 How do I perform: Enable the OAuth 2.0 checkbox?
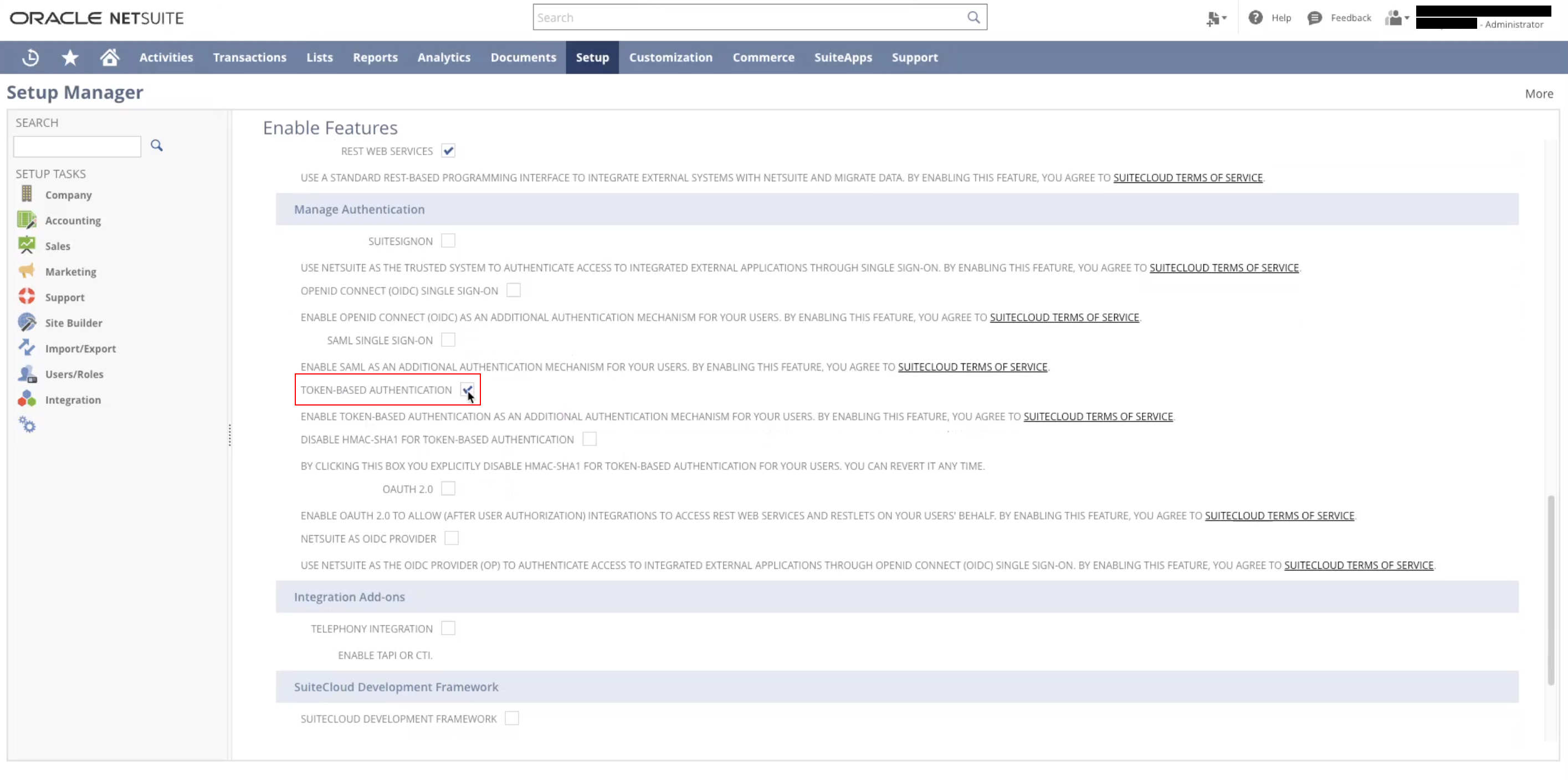click(x=448, y=489)
